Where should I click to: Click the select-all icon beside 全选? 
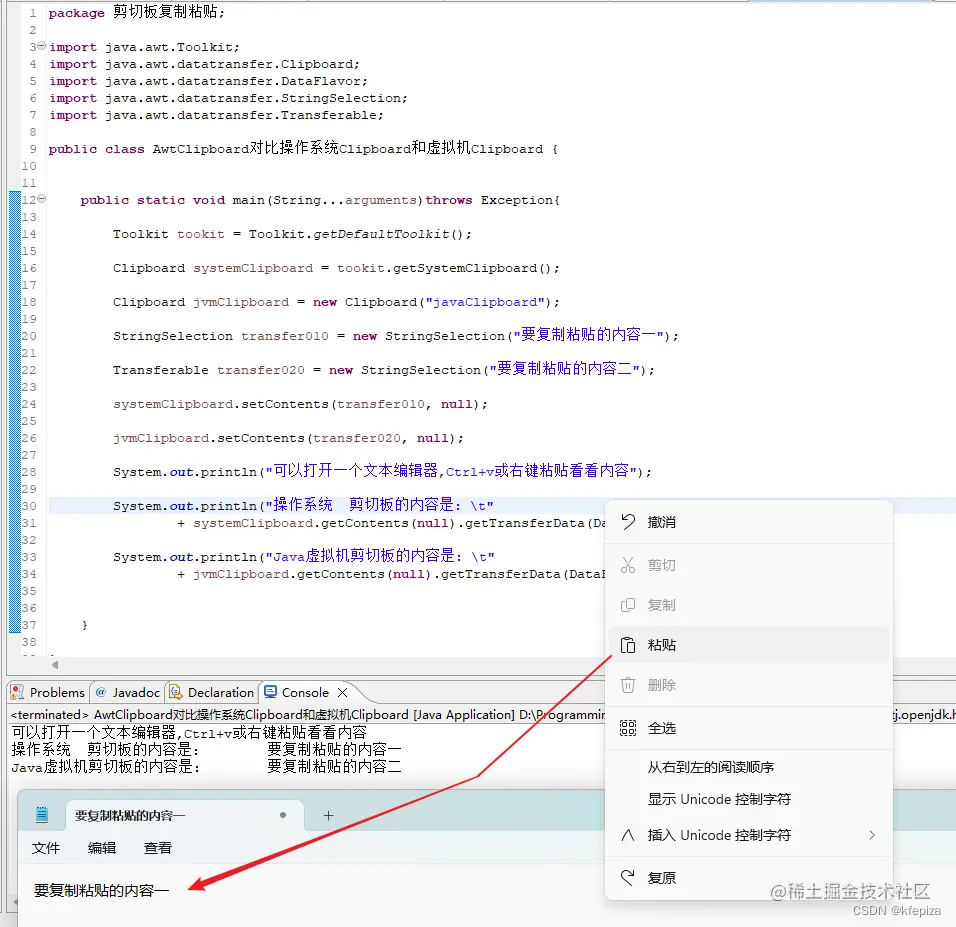click(628, 728)
